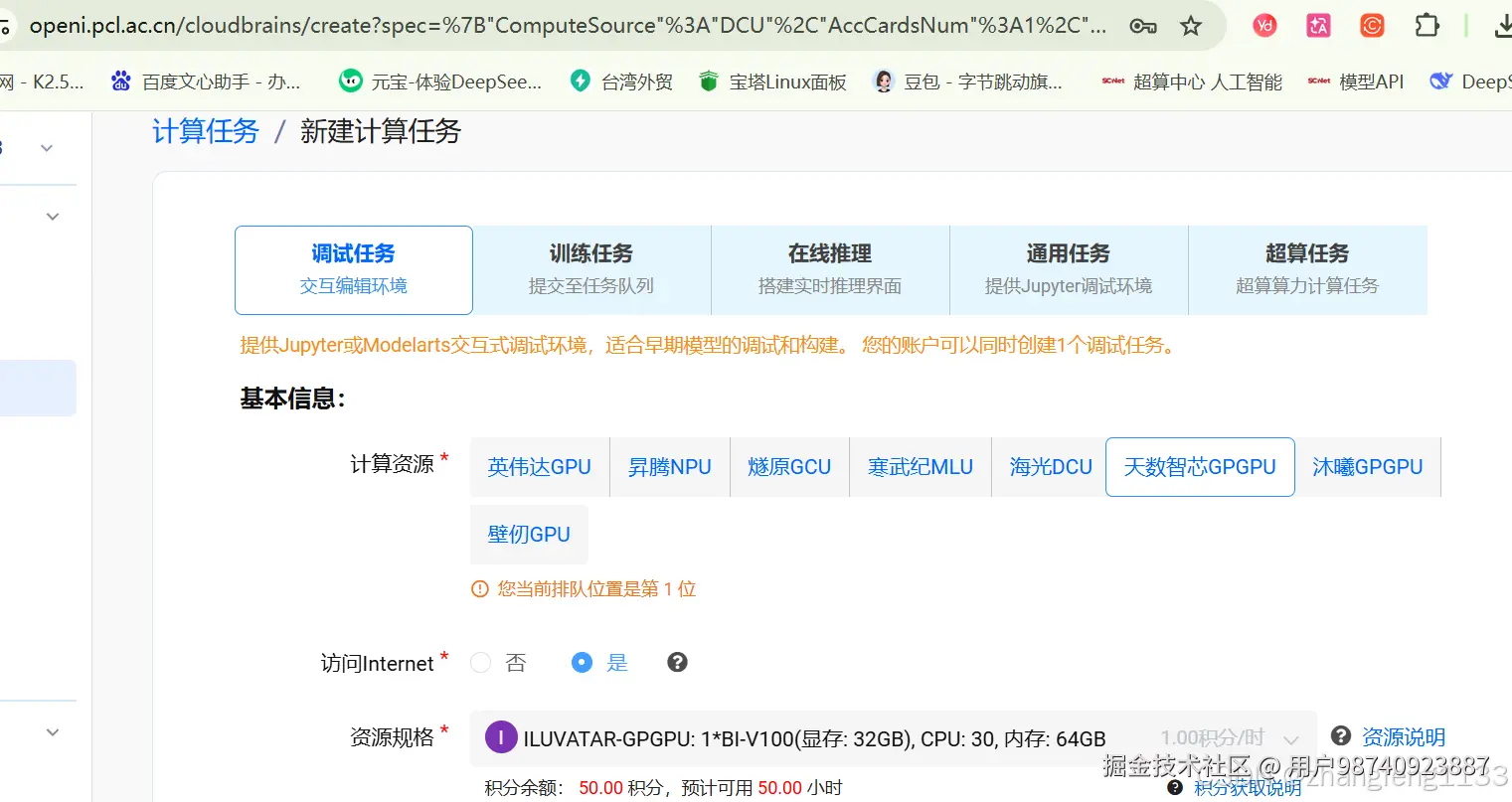Click the highlighted sidebar menu item
The image size is (1512, 802).
[x=38, y=388]
